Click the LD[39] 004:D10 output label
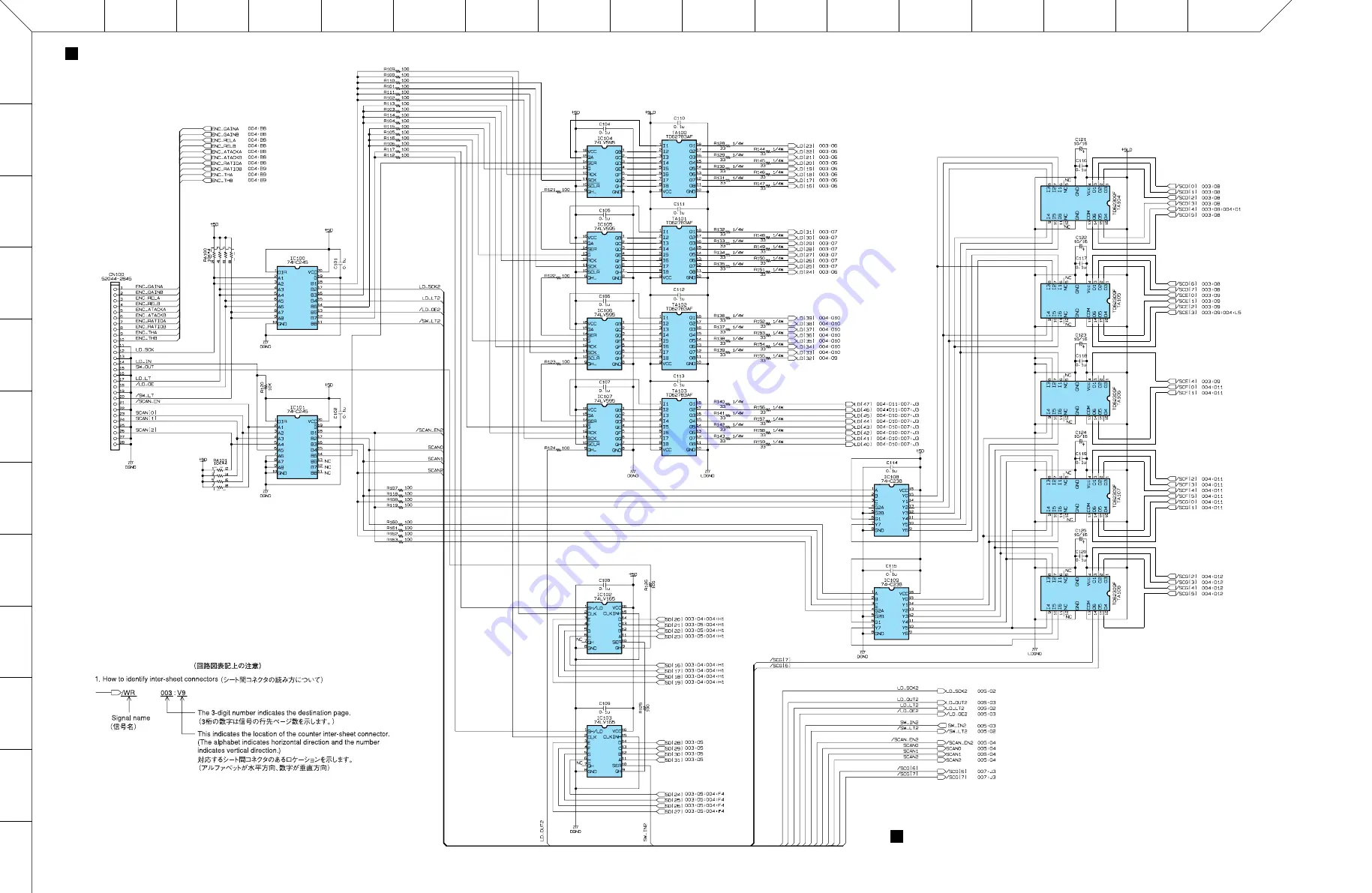The height and width of the screenshot is (893, 1372). click(814, 319)
